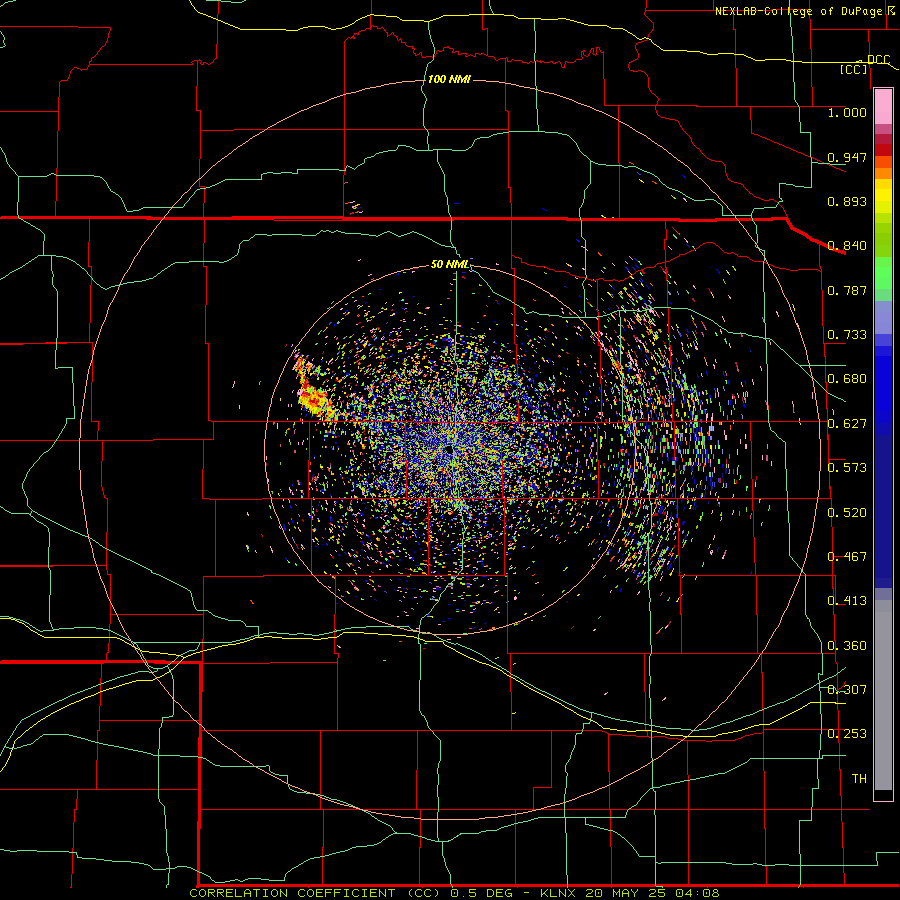Viewport: 900px width, 900px height.
Task: Select the 0.467 scale value
Action: pyautogui.click(x=847, y=557)
